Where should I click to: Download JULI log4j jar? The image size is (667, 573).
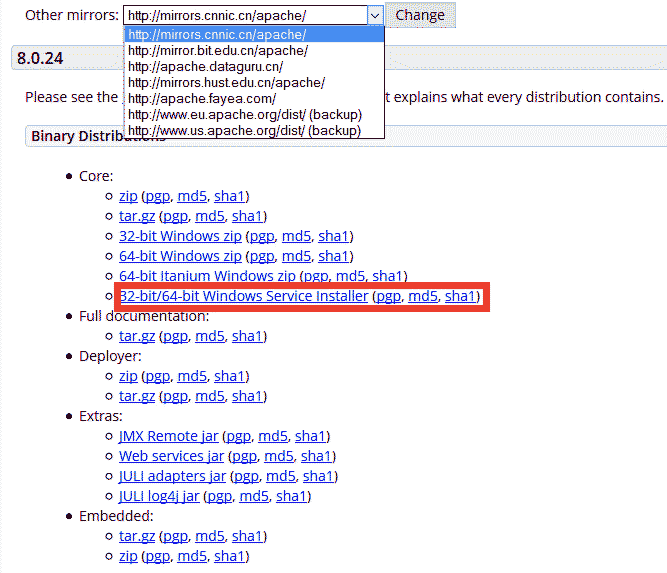(x=159, y=496)
